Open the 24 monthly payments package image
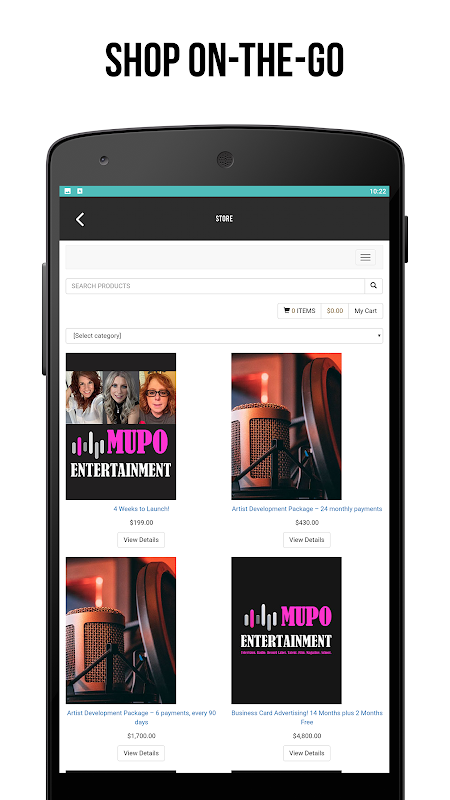450x800 pixels. (286, 426)
